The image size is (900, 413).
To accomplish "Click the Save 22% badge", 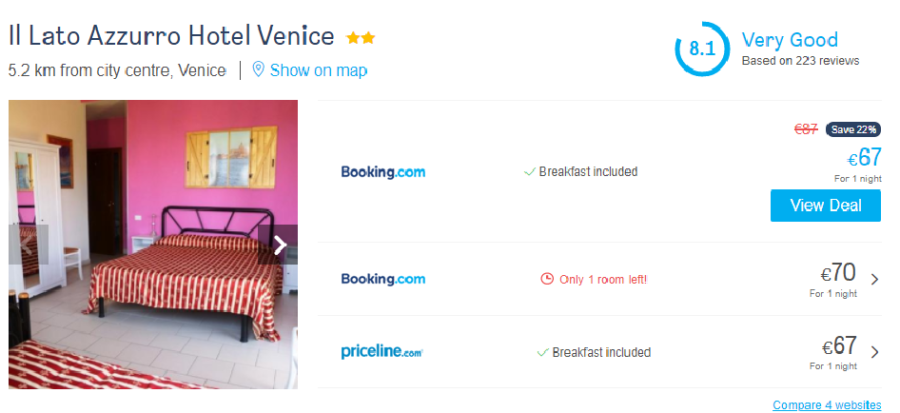I will 853,129.
